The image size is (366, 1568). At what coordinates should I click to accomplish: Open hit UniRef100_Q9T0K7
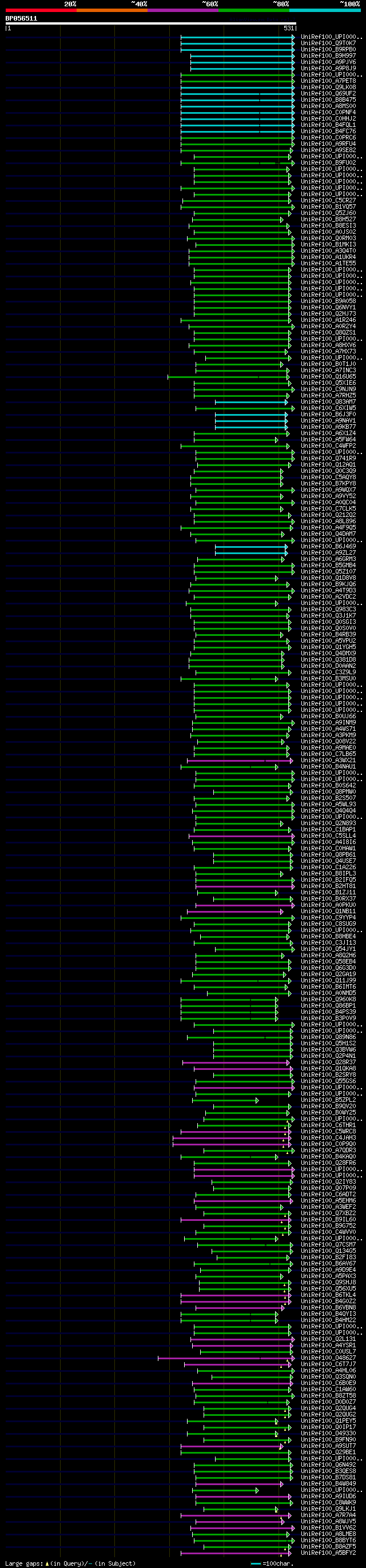(x=328, y=43)
